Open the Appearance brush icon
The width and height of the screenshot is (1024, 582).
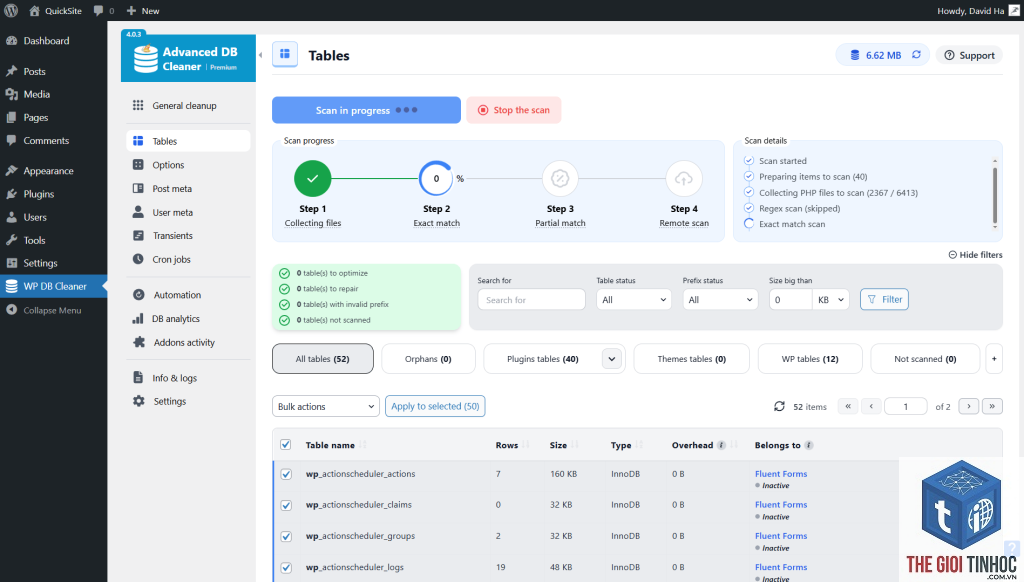11,170
